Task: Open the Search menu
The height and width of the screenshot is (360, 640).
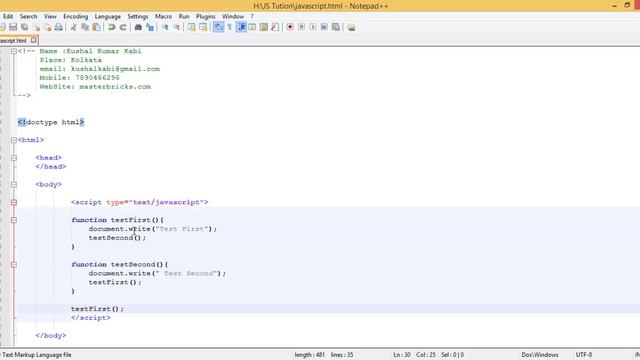Action: [x=28, y=16]
